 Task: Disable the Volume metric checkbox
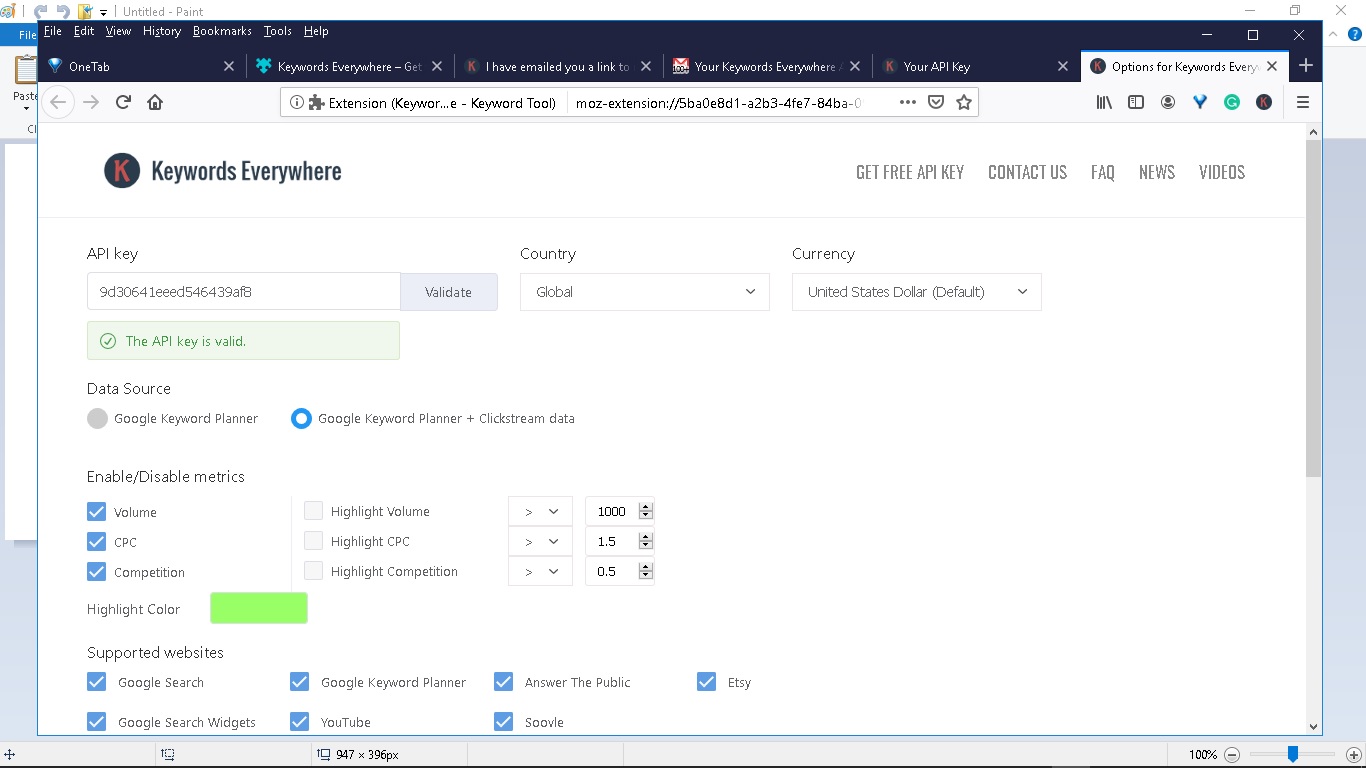tap(96, 512)
